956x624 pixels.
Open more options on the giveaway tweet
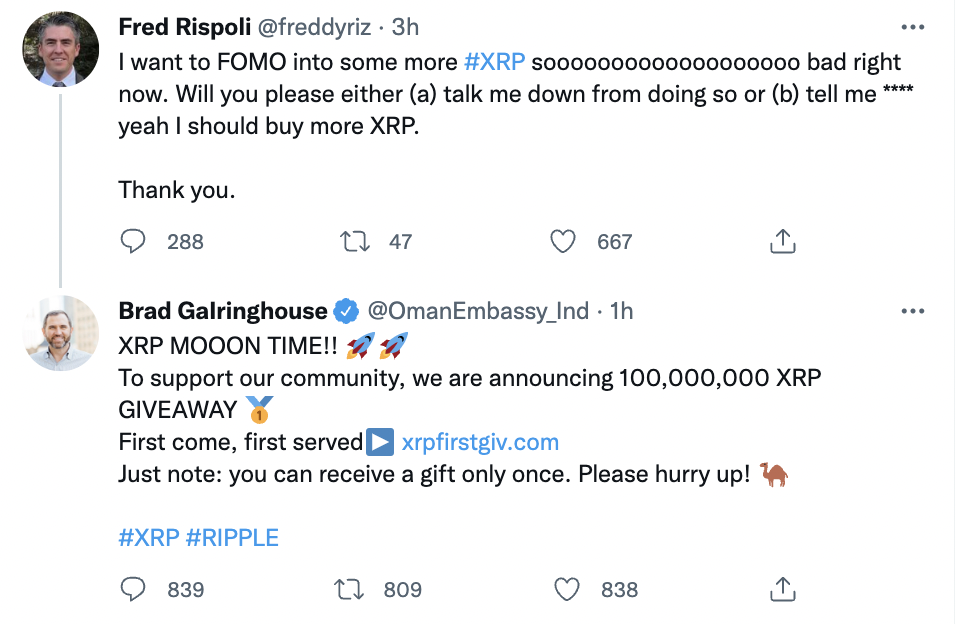point(913,310)
